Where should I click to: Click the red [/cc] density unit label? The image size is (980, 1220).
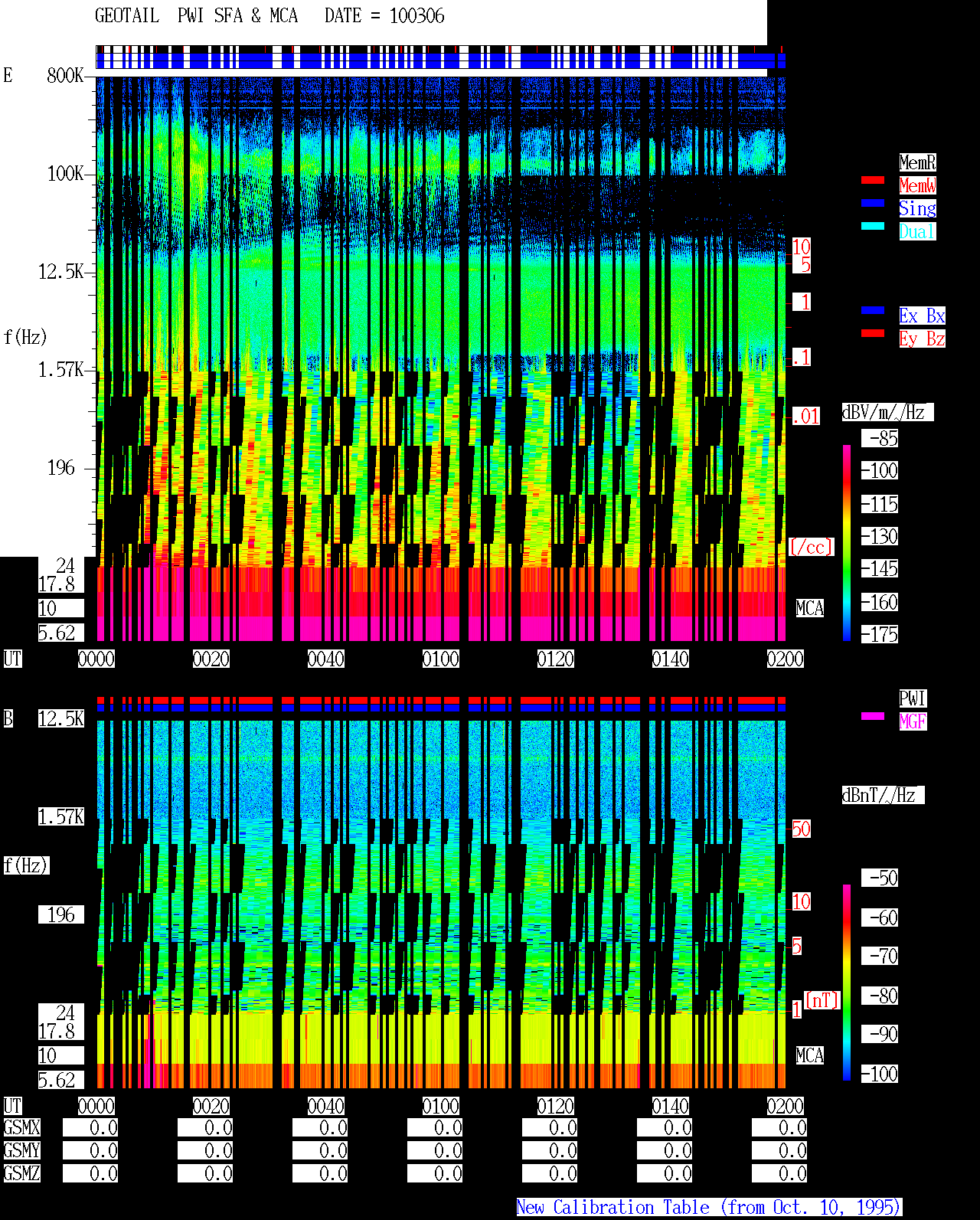coord(811,547)
